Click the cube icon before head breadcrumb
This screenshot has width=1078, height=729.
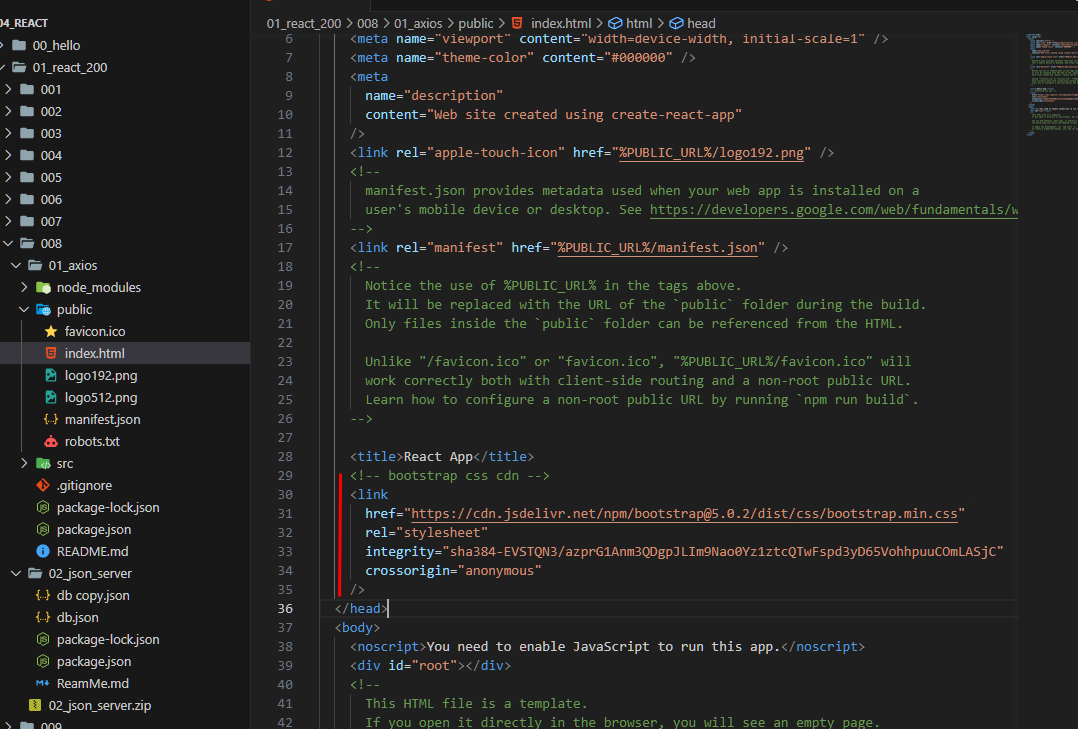[x=676, y=23]
